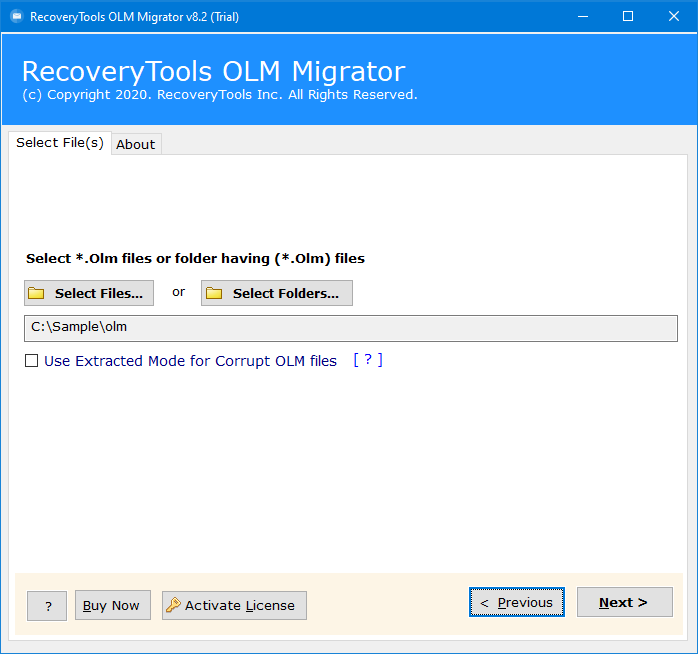Click the C:\Sample\olm path field
The width and height of the screenshot is (698, 654).
coord(351,328)
